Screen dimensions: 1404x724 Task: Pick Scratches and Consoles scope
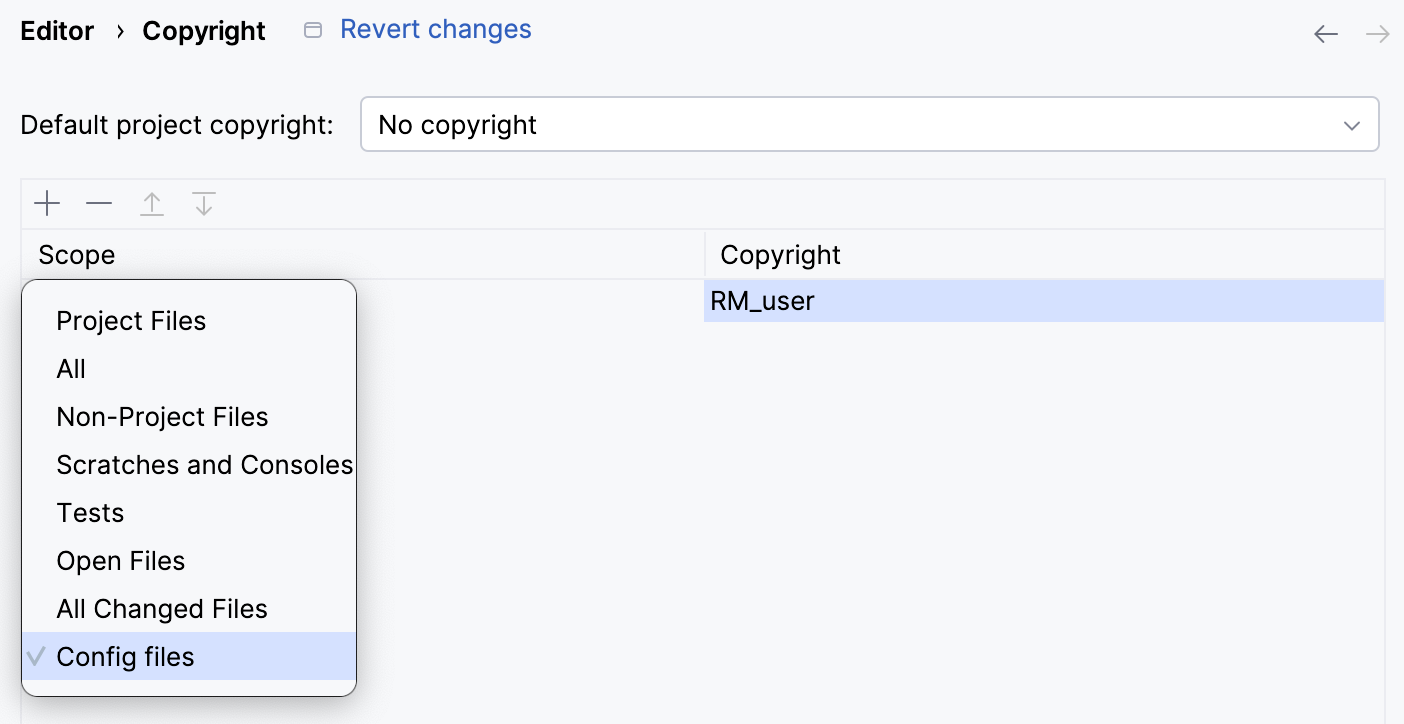204,465
